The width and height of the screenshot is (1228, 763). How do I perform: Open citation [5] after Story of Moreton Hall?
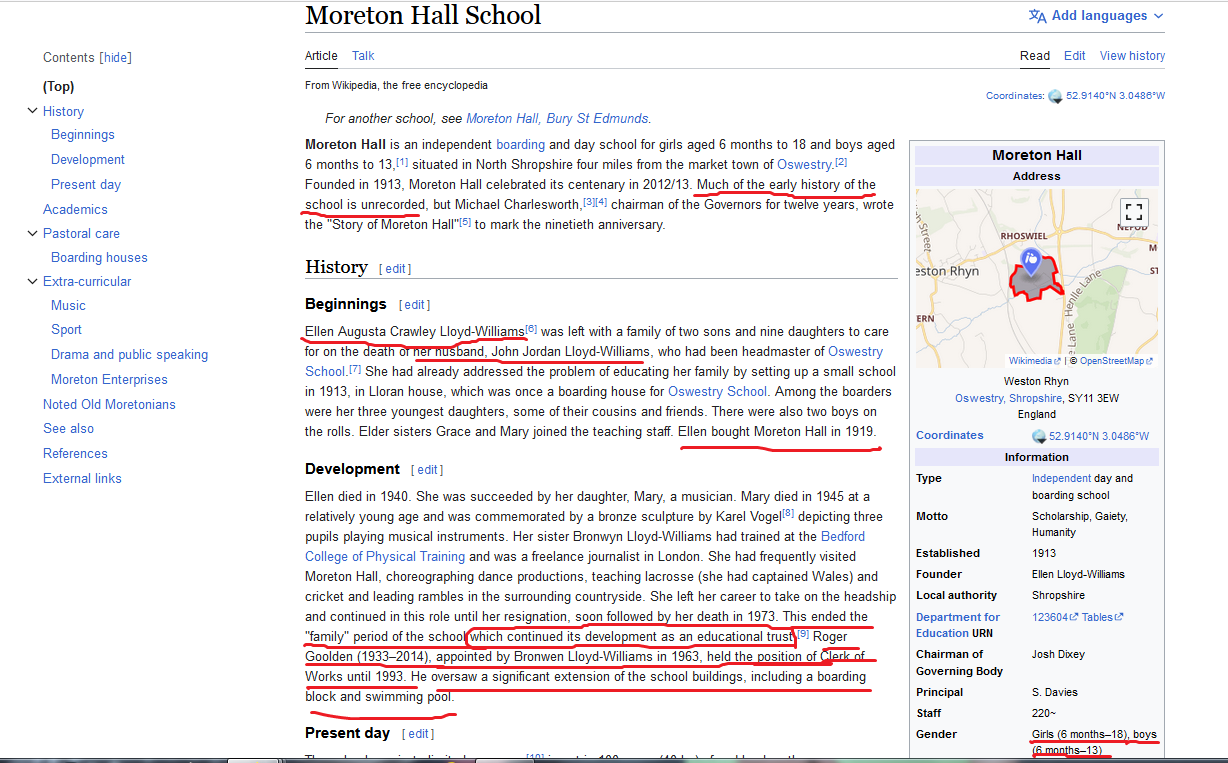(x=465, y=221)
